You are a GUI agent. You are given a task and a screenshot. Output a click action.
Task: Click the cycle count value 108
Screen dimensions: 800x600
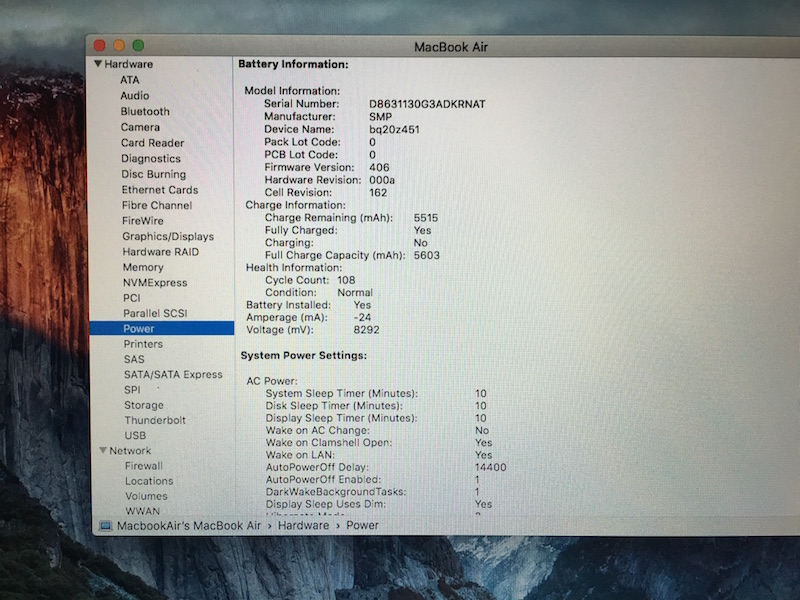(x=346, y=280)
